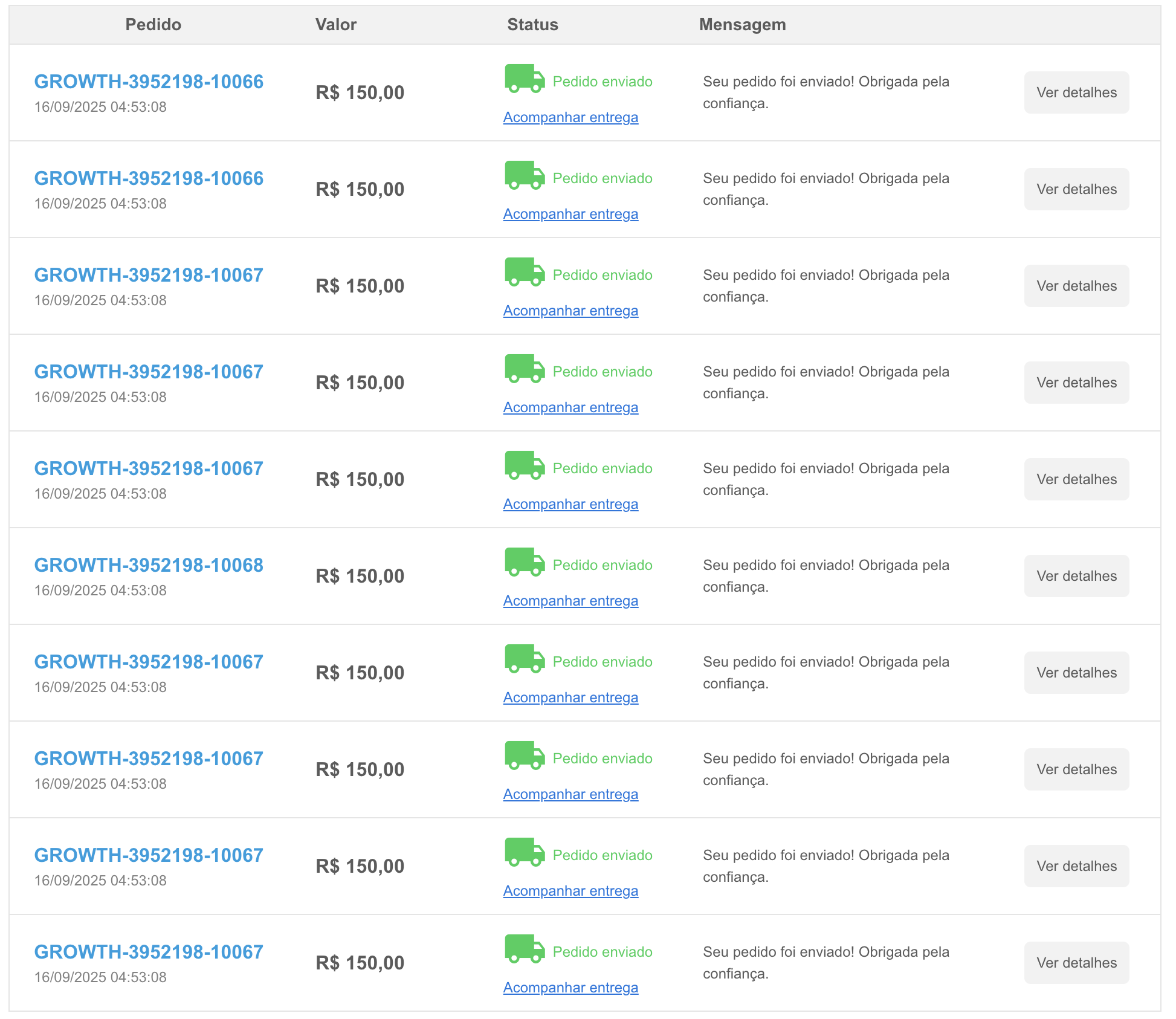Click the green truck icon in the last row
Image resolution: width=1176 pixels, height=1019 pixels.
[x=524, y=949]
